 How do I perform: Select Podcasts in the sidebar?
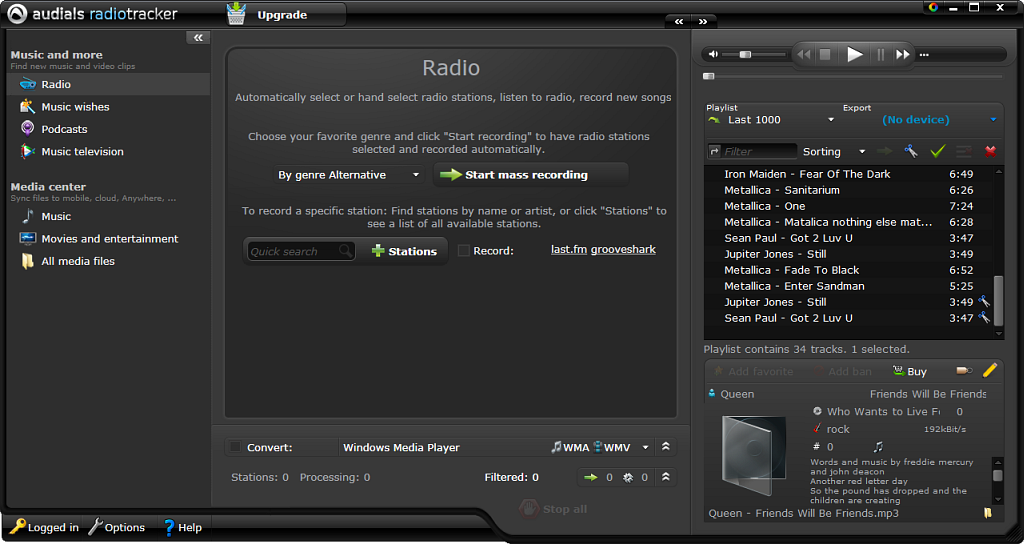(64, 129)
